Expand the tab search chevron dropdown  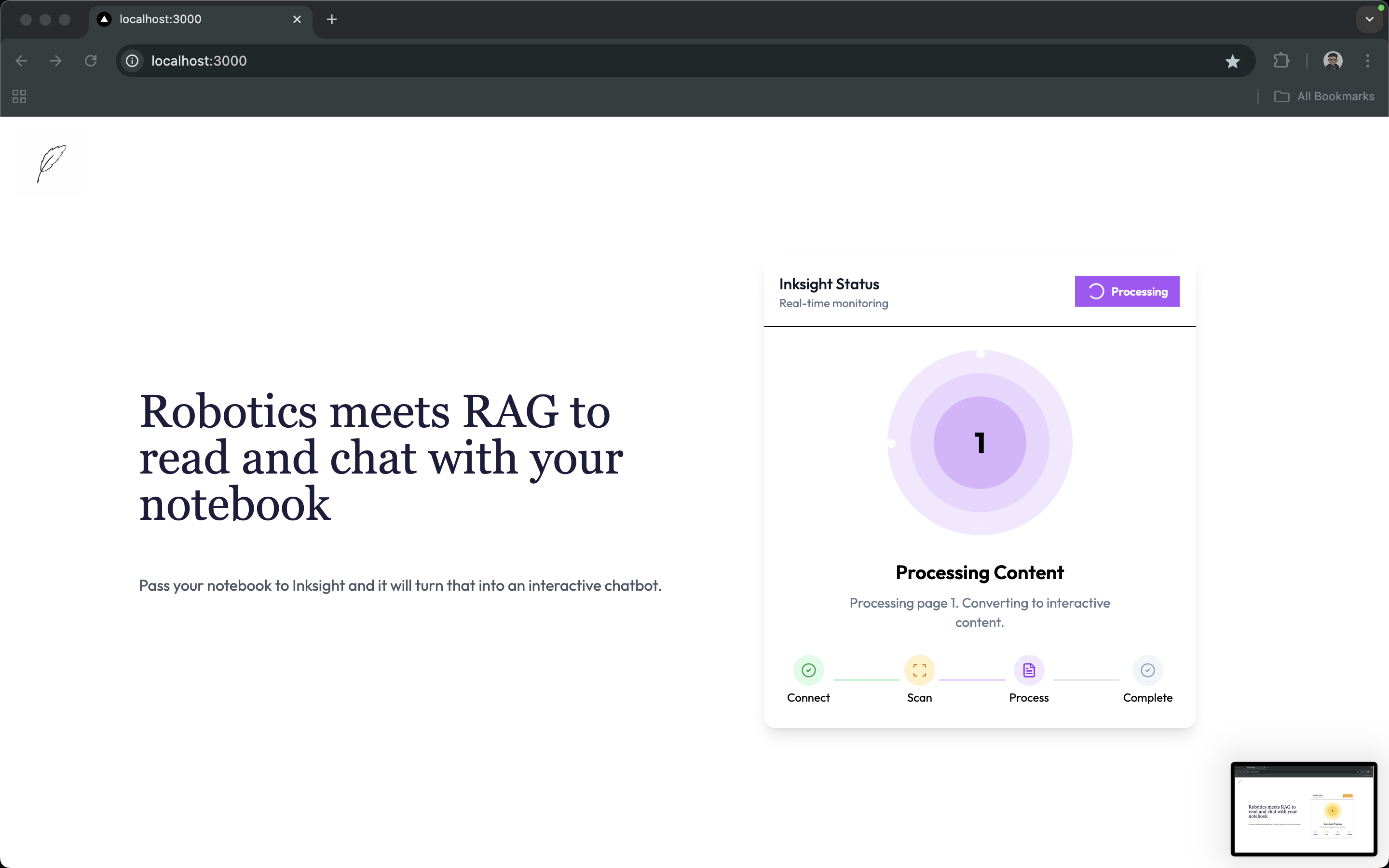pos(1370,19)
